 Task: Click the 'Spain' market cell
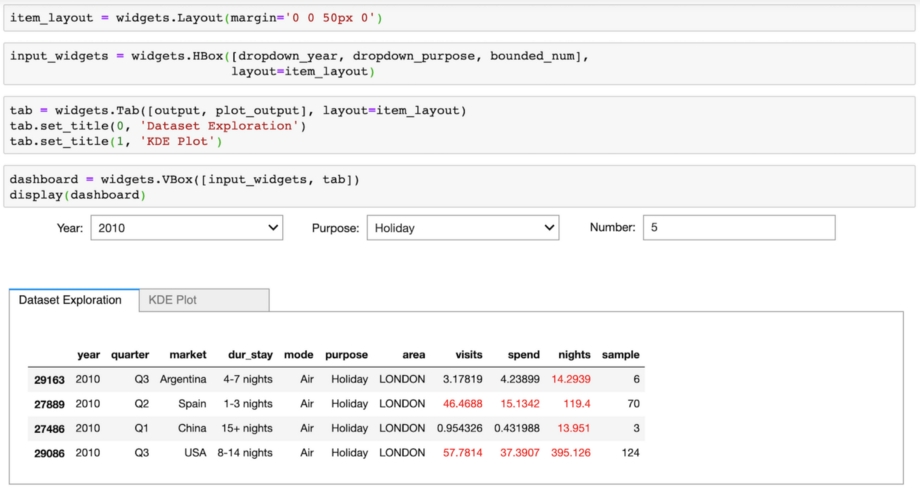[x=192, y=404]
